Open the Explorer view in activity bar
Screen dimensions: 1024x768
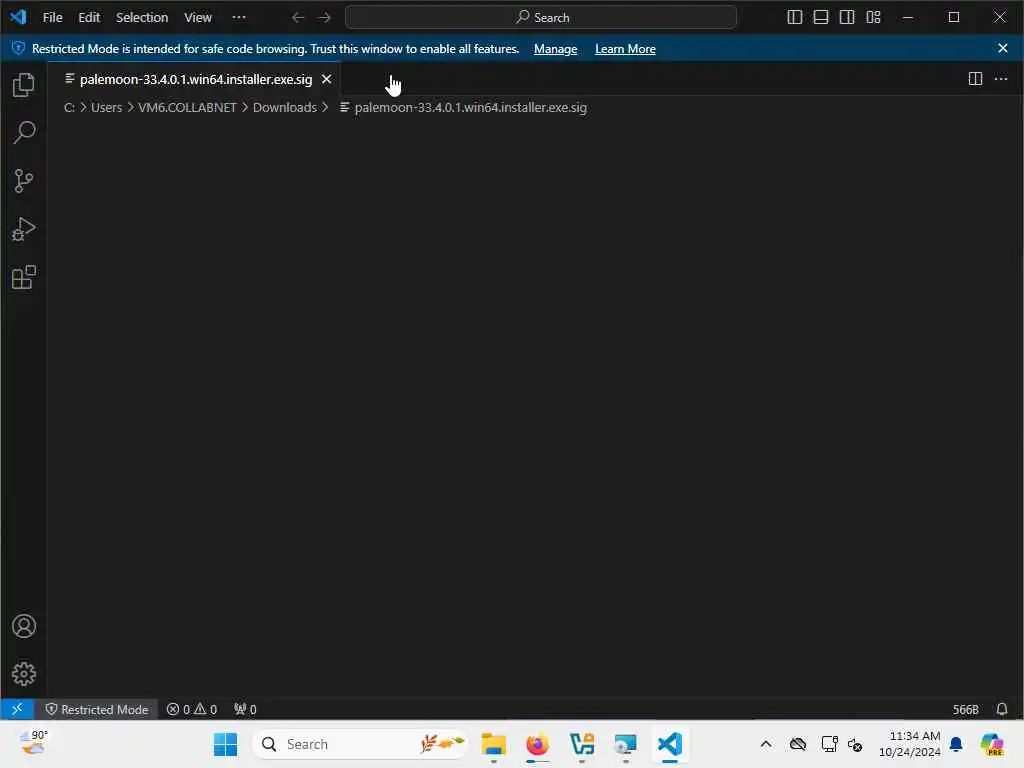pos(24,85)
